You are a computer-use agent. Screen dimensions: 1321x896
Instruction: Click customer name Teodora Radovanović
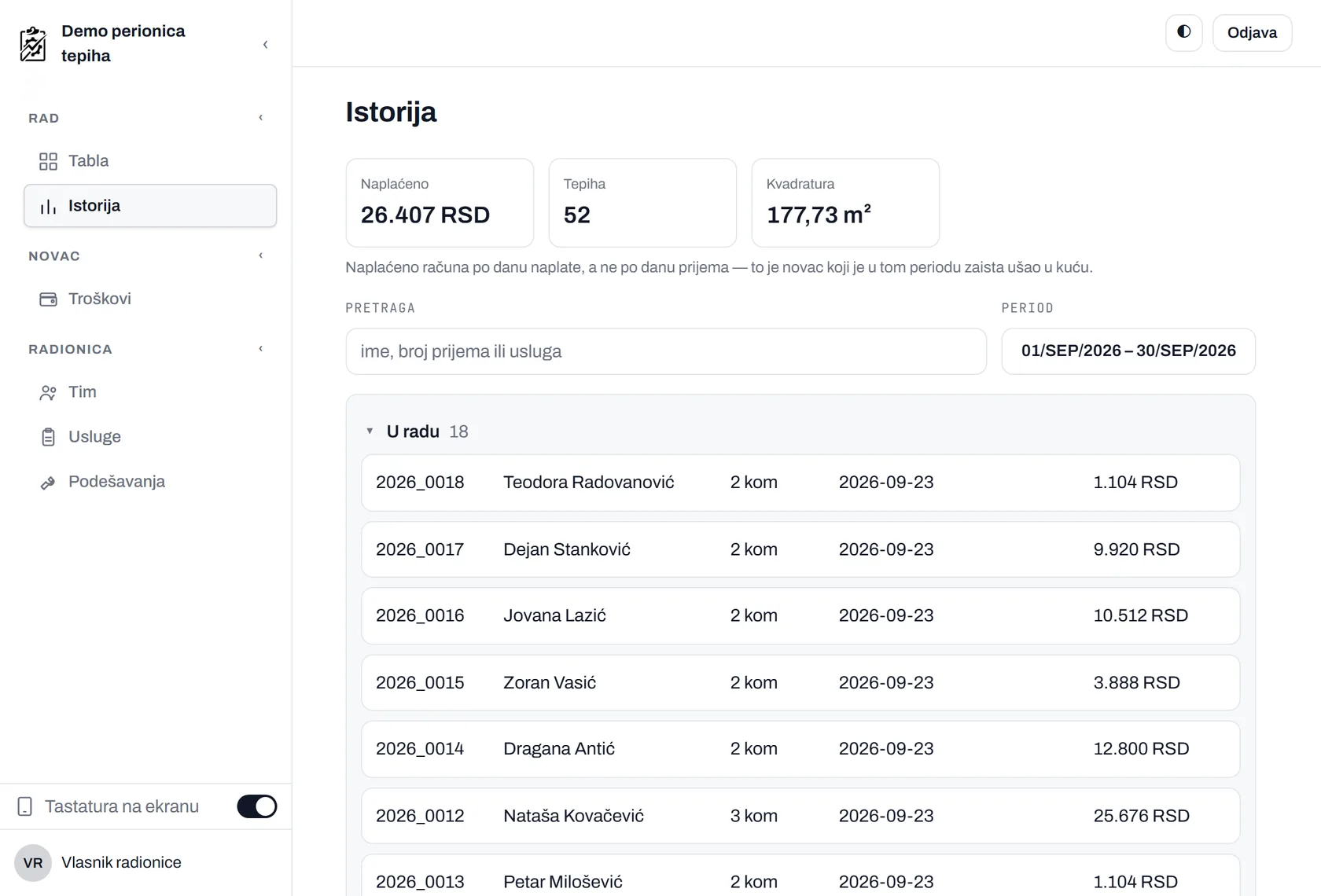[589, 483]
